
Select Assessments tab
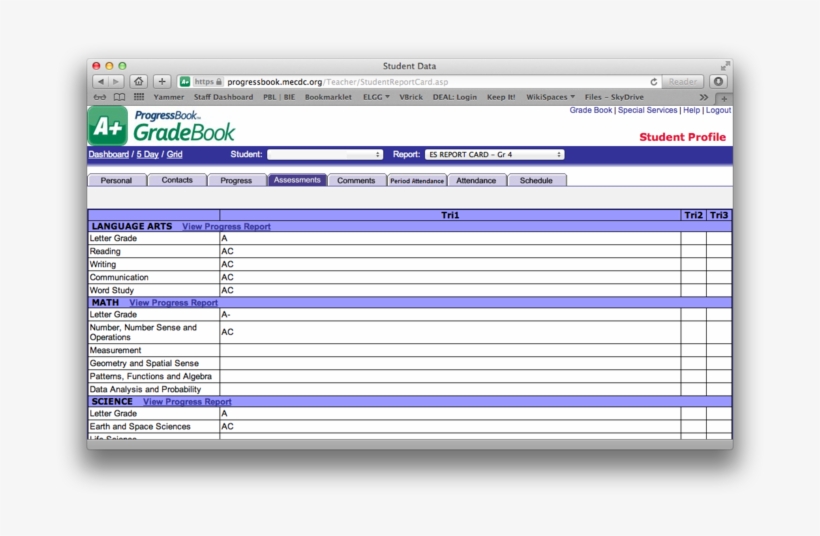297,180
